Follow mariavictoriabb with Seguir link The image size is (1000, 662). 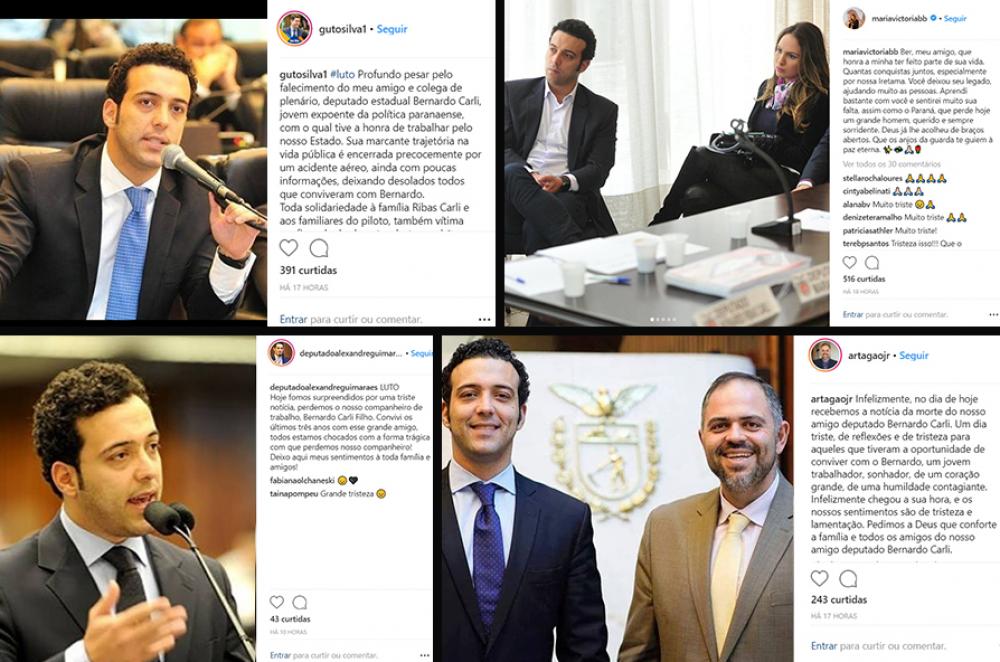pyautogui.click(x=955, y=18)
